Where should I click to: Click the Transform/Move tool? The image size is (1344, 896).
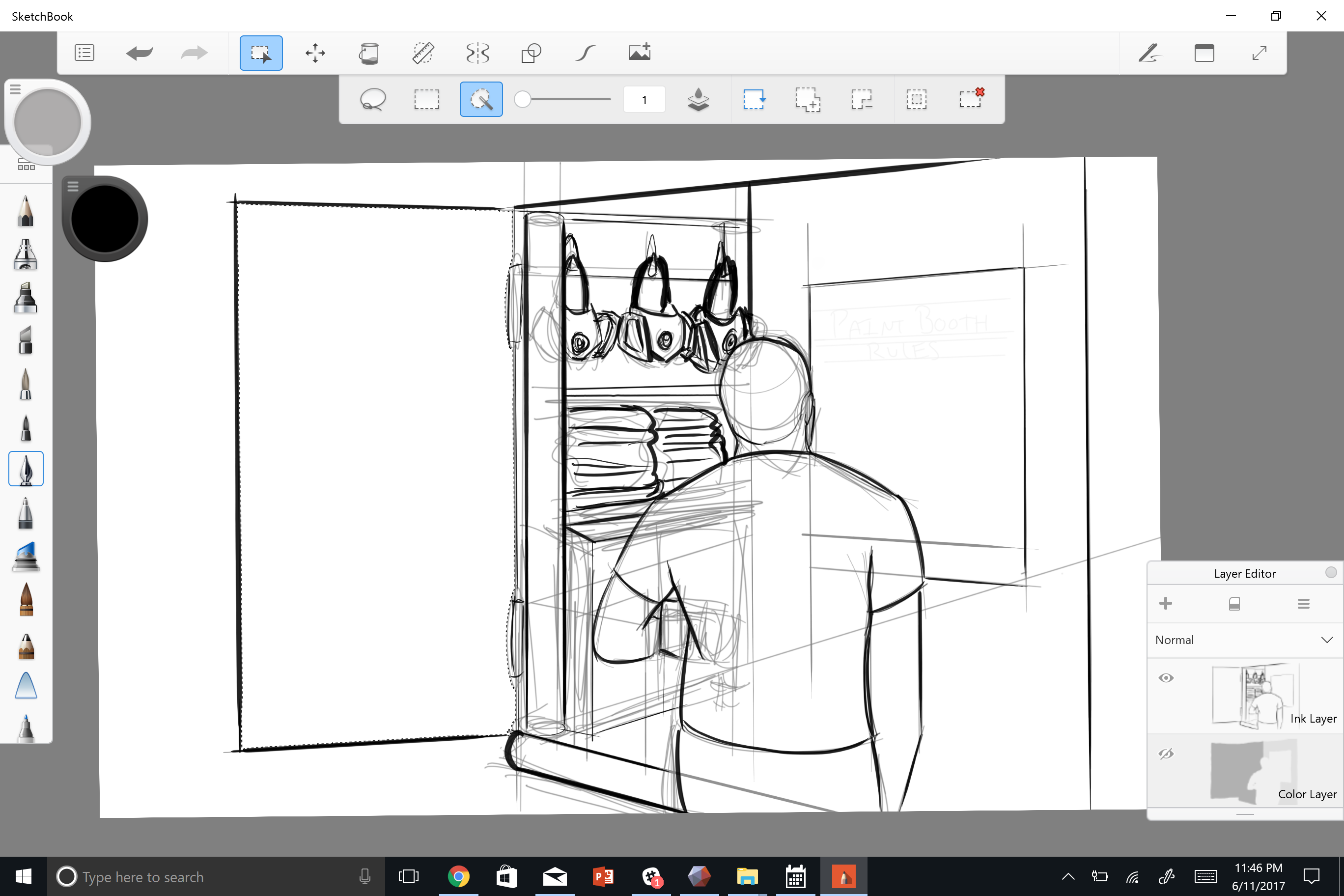pyautogui.click(x=315, y=52)
